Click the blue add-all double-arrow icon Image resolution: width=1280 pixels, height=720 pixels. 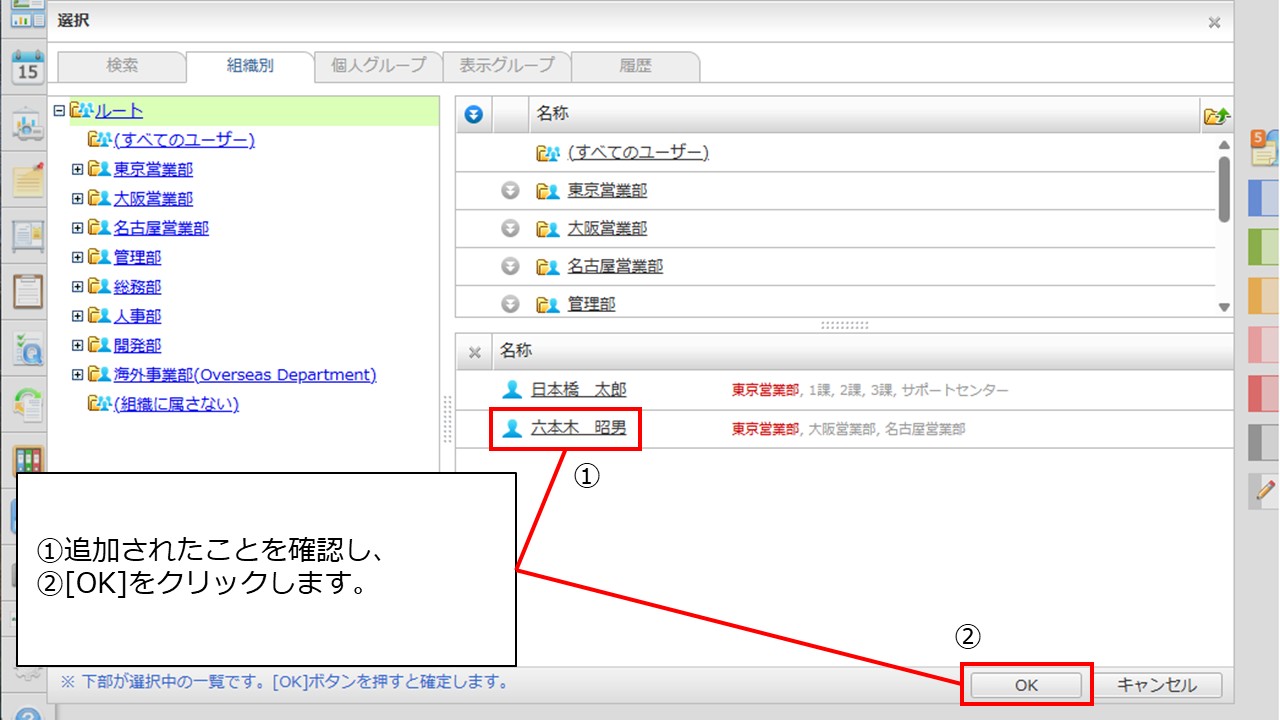(x=474, y=115)
